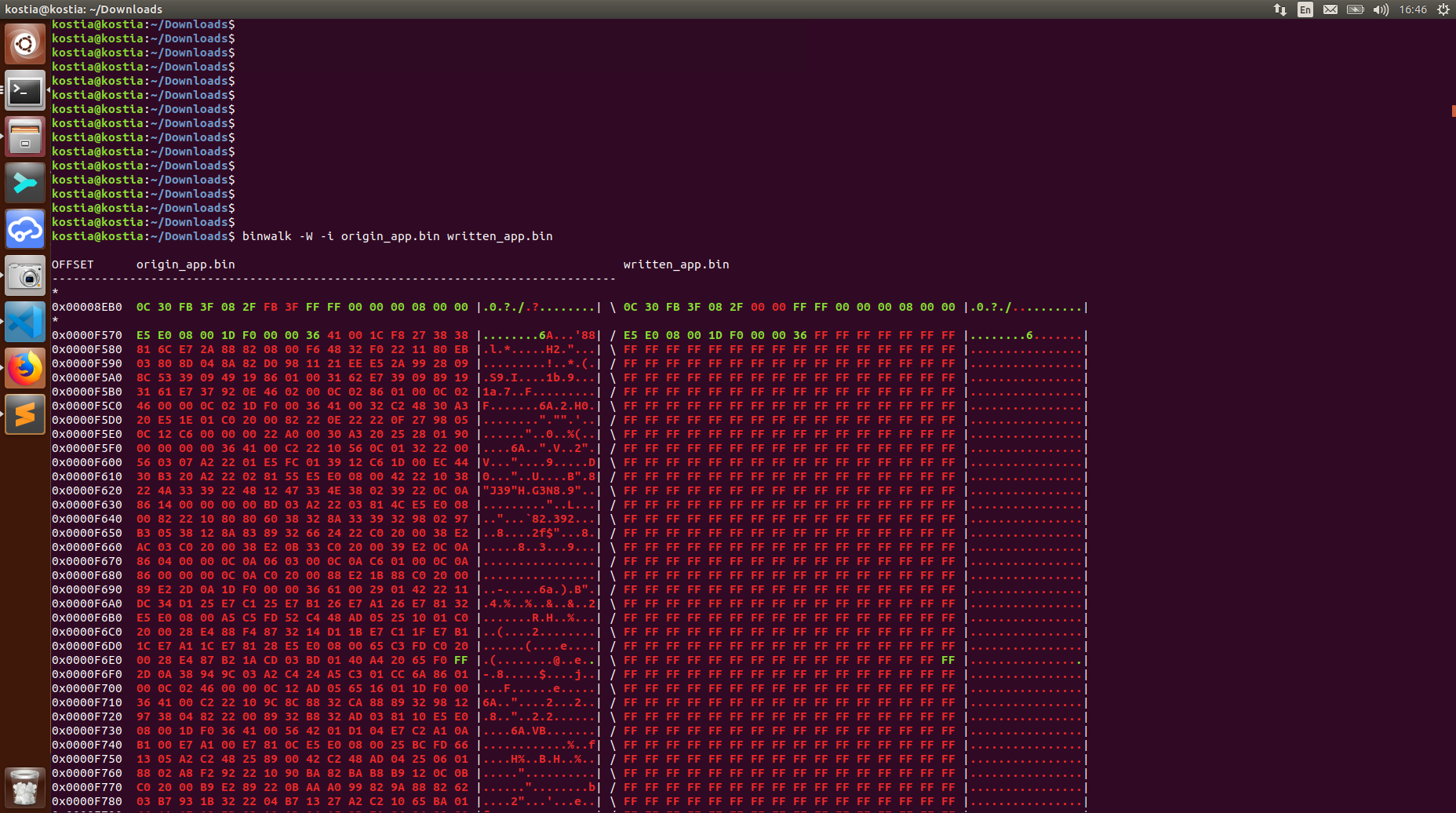Open the network connections indicator
The width and height of the screenshot is (1456, 813).
(1280, 9)
